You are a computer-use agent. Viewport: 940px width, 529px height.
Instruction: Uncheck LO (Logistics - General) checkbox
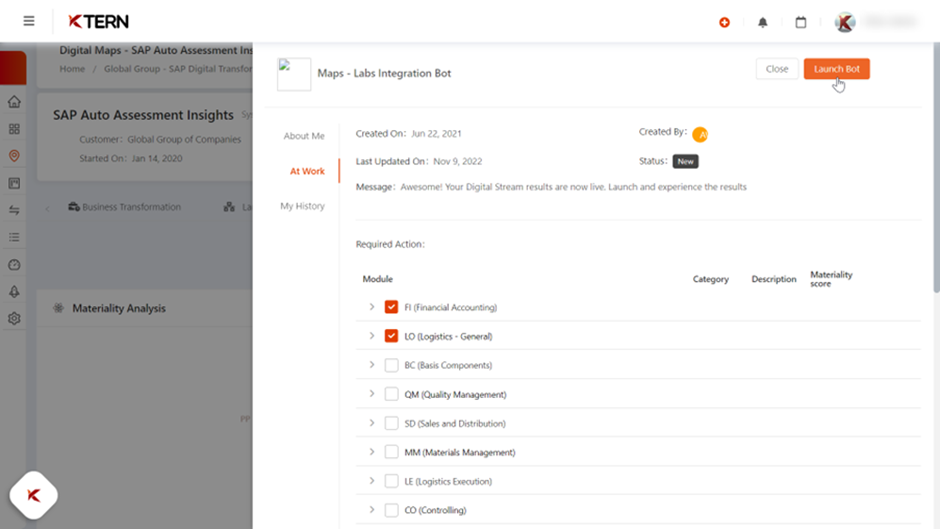tap(391, 336)
